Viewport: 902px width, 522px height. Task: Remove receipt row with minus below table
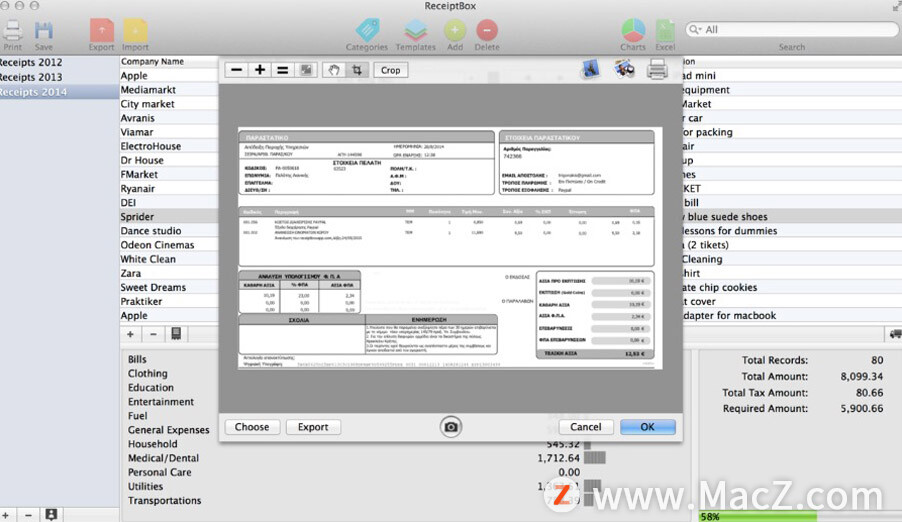[x=153, y=334]
